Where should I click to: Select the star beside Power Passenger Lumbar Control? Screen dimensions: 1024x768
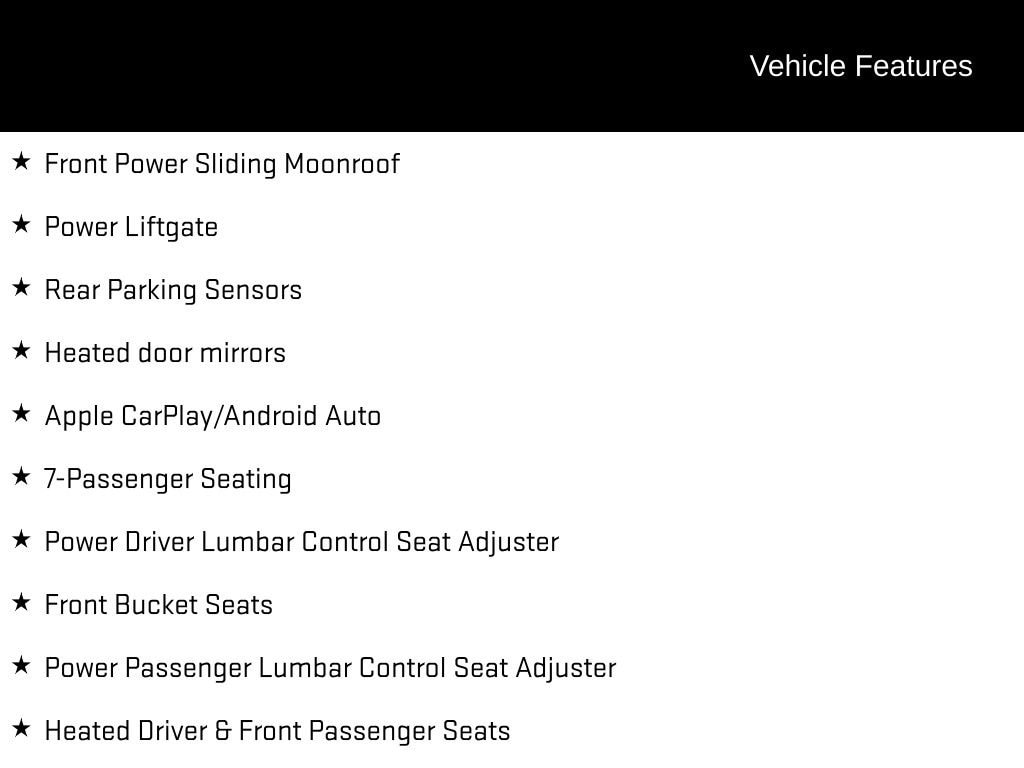[21, 665]
